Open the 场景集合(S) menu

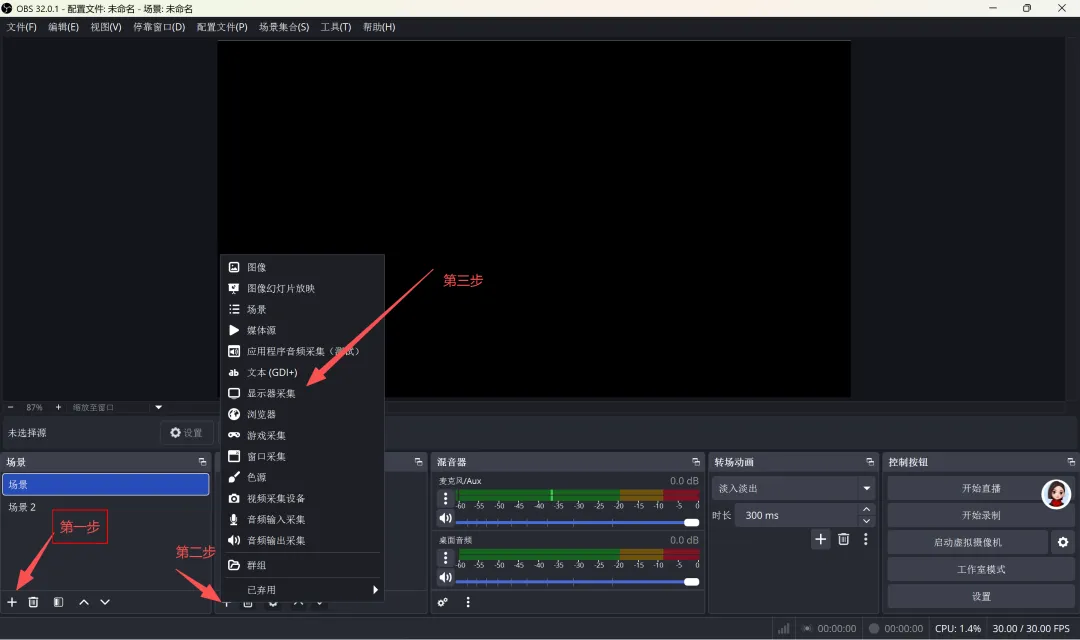tap(284, 27)
